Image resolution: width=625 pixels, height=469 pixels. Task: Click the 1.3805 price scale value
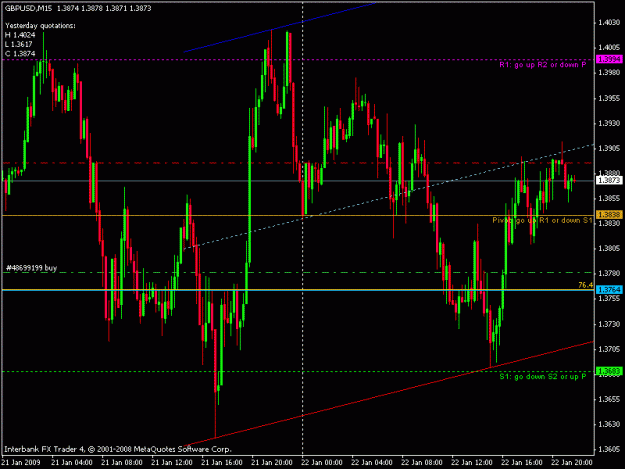pyautogui.click(x=609, y=249)
